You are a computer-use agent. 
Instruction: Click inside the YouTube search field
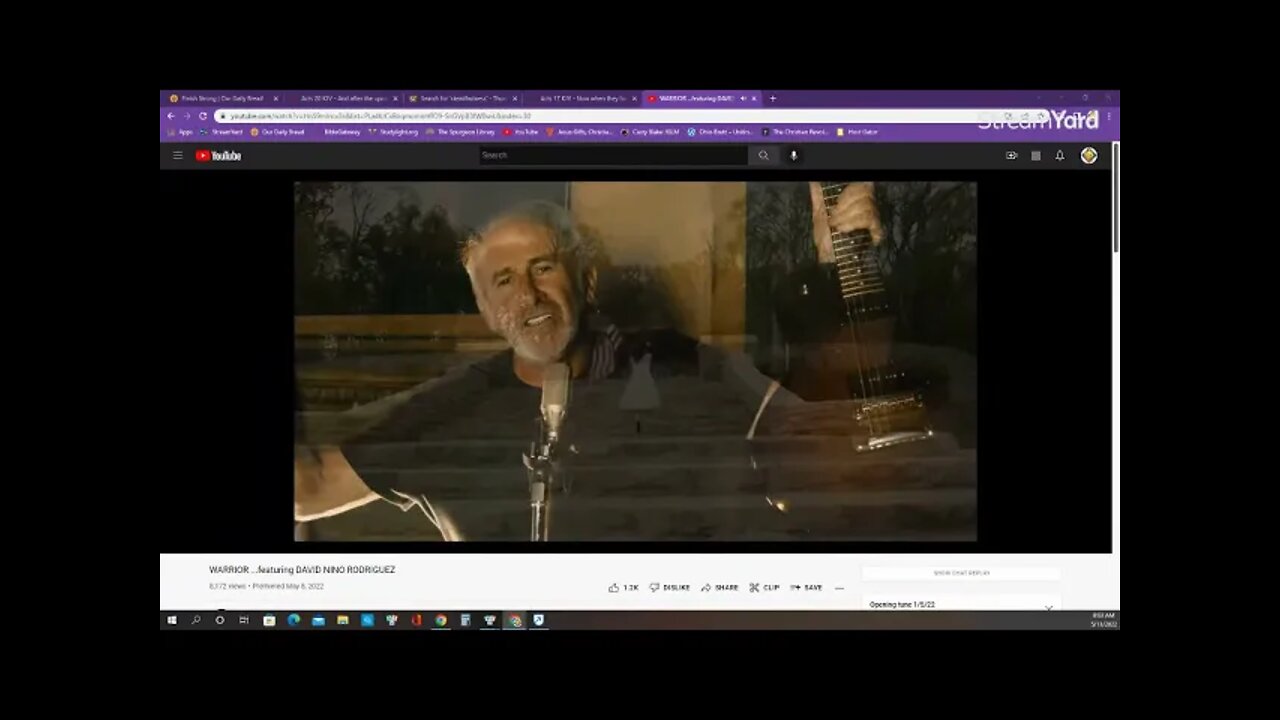pos(612,155)
